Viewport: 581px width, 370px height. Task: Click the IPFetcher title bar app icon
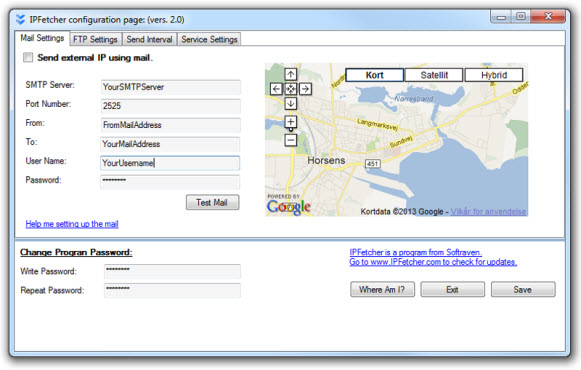20,19
